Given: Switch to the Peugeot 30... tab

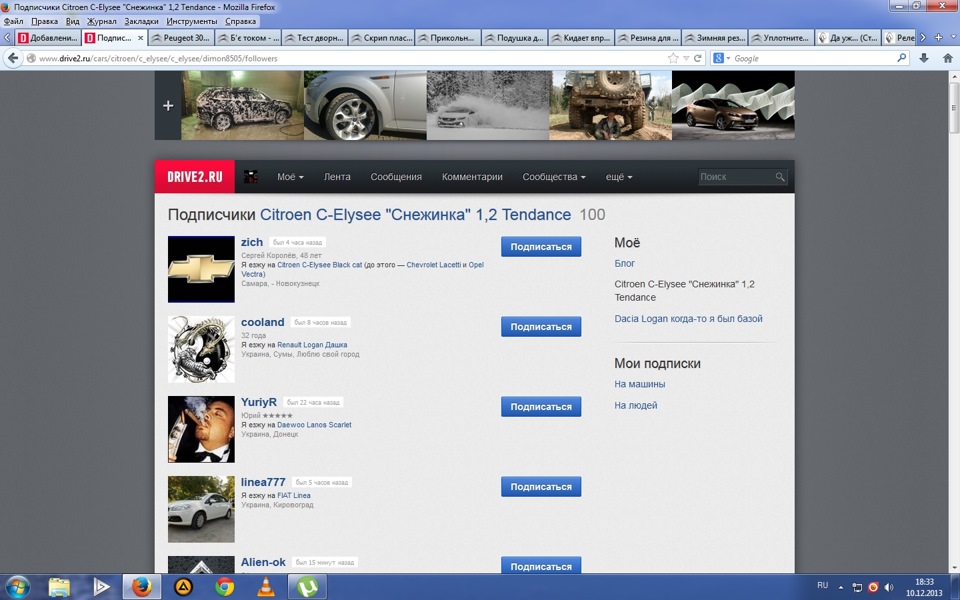Looking at the screenshot, I should 181,38.
